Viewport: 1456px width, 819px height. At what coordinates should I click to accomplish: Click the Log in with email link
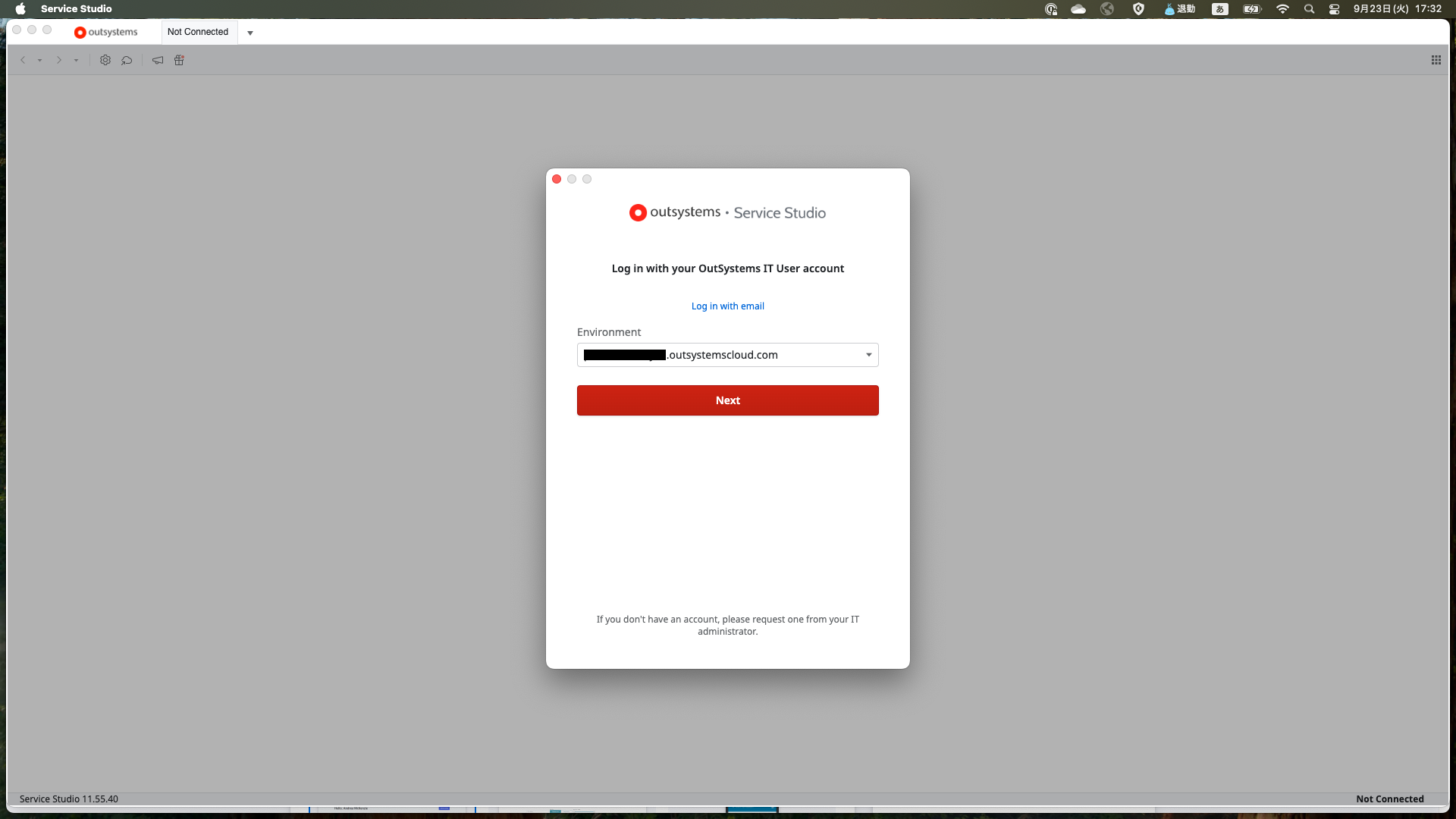(727, 306)
